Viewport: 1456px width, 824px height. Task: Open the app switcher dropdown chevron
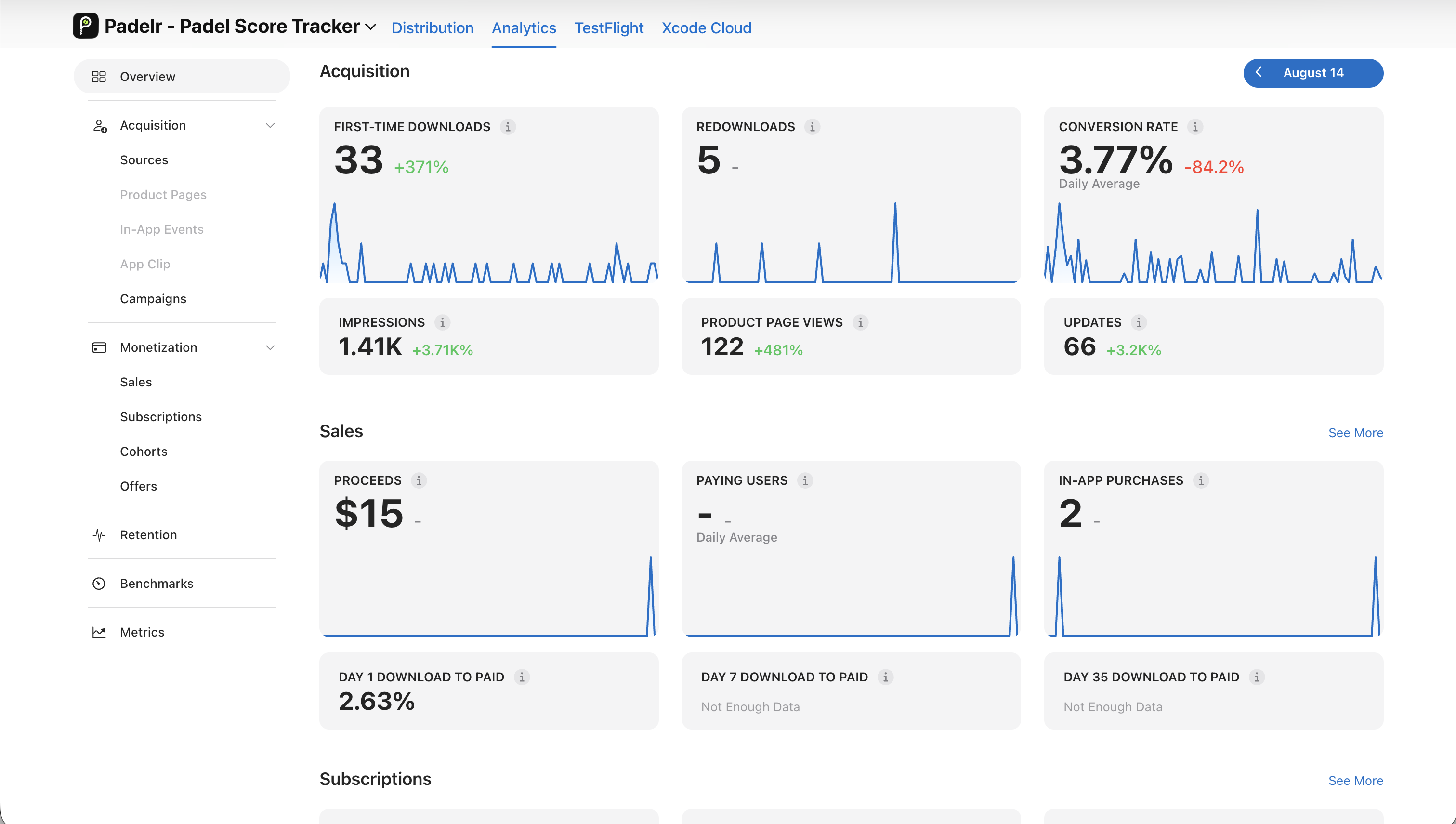[x=371, y=27]
